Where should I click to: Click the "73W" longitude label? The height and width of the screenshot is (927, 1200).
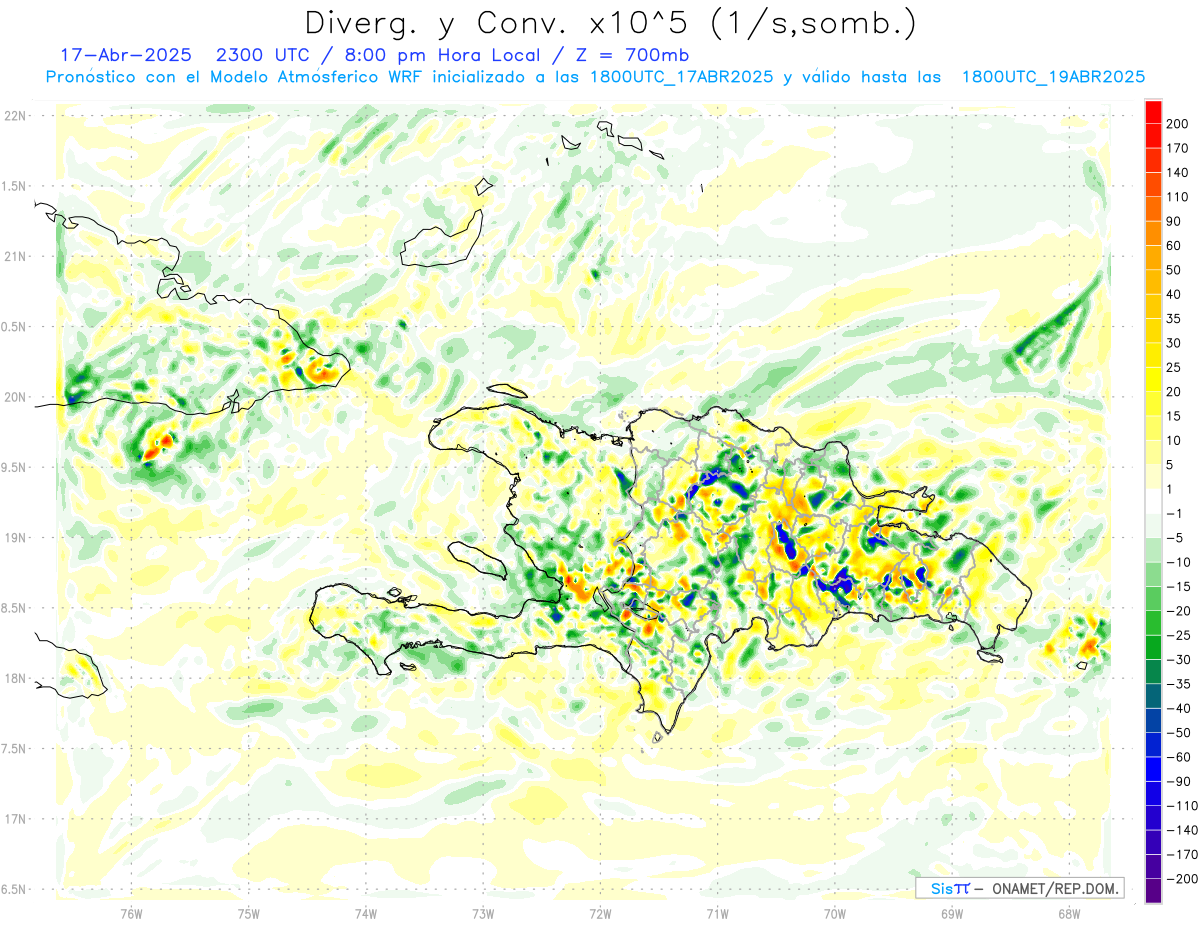point(483,913)
